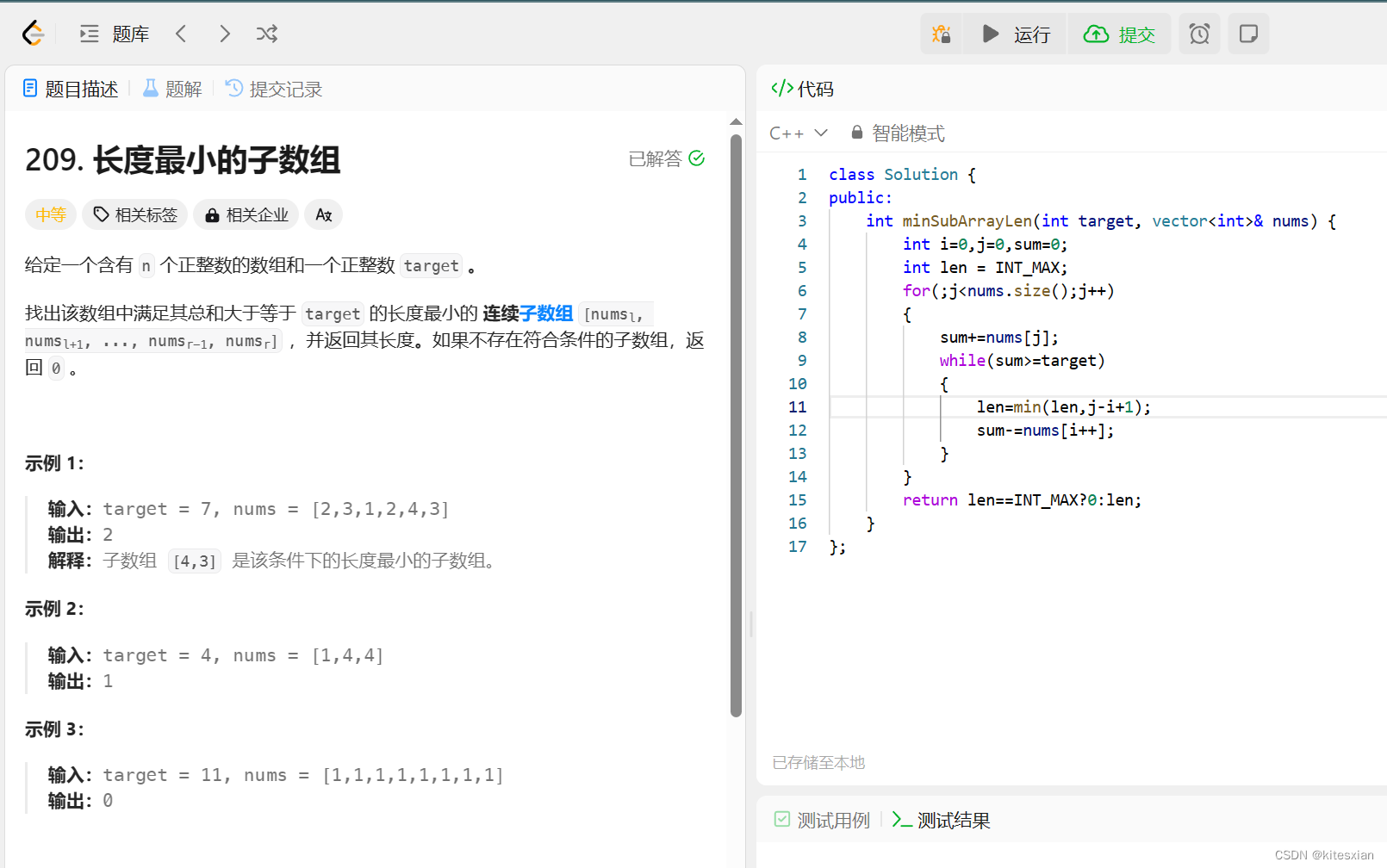
Task: Submit the solution with the 提交 button
Action: [x=1119, y=34]
